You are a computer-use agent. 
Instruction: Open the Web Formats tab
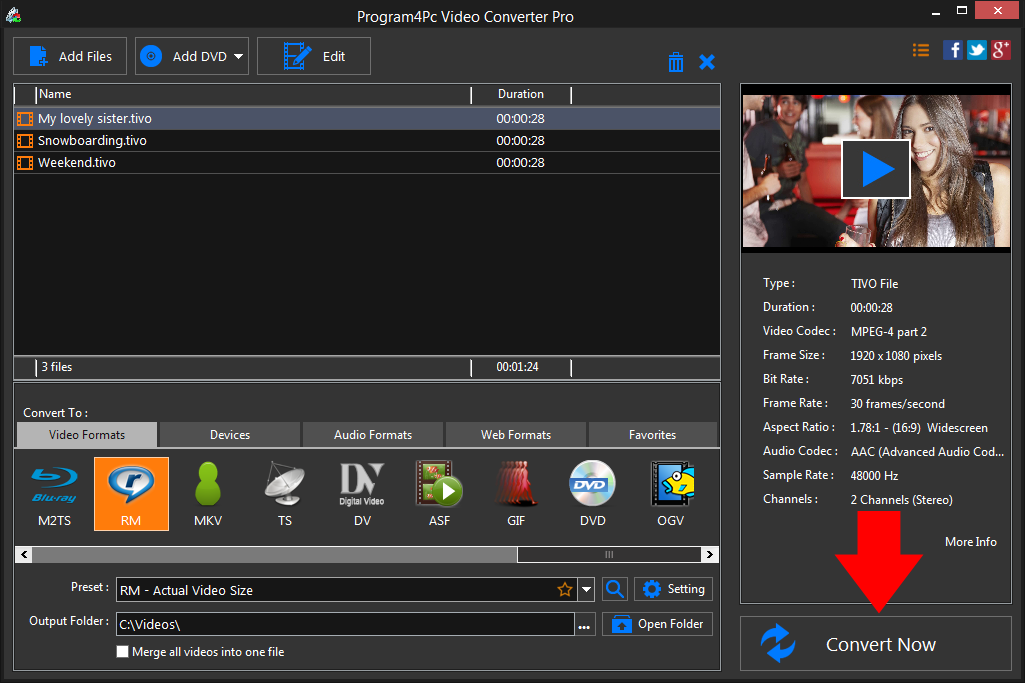pyautogui.click(x=516, y=435)
